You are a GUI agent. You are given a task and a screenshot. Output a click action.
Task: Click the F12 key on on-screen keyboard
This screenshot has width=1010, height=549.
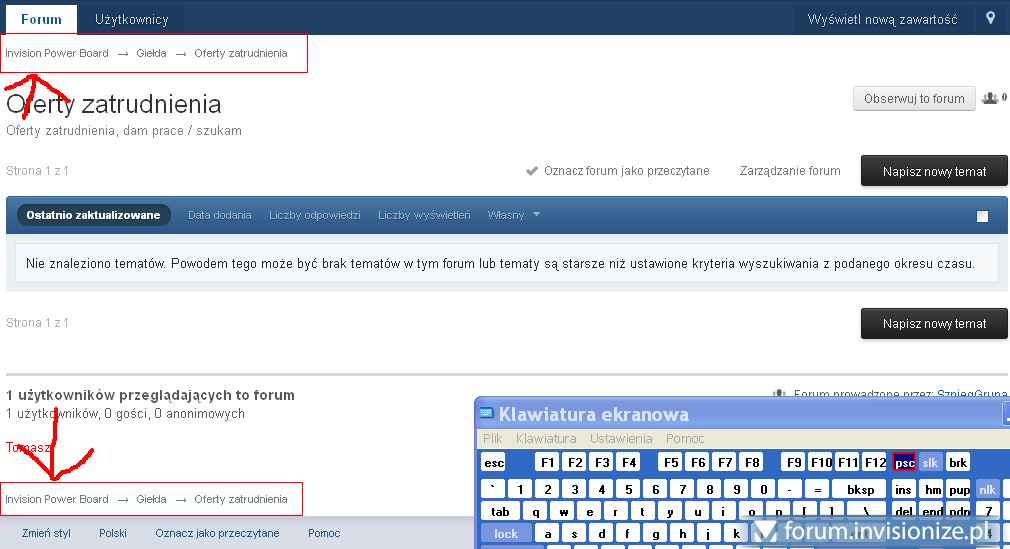[876, 463]
